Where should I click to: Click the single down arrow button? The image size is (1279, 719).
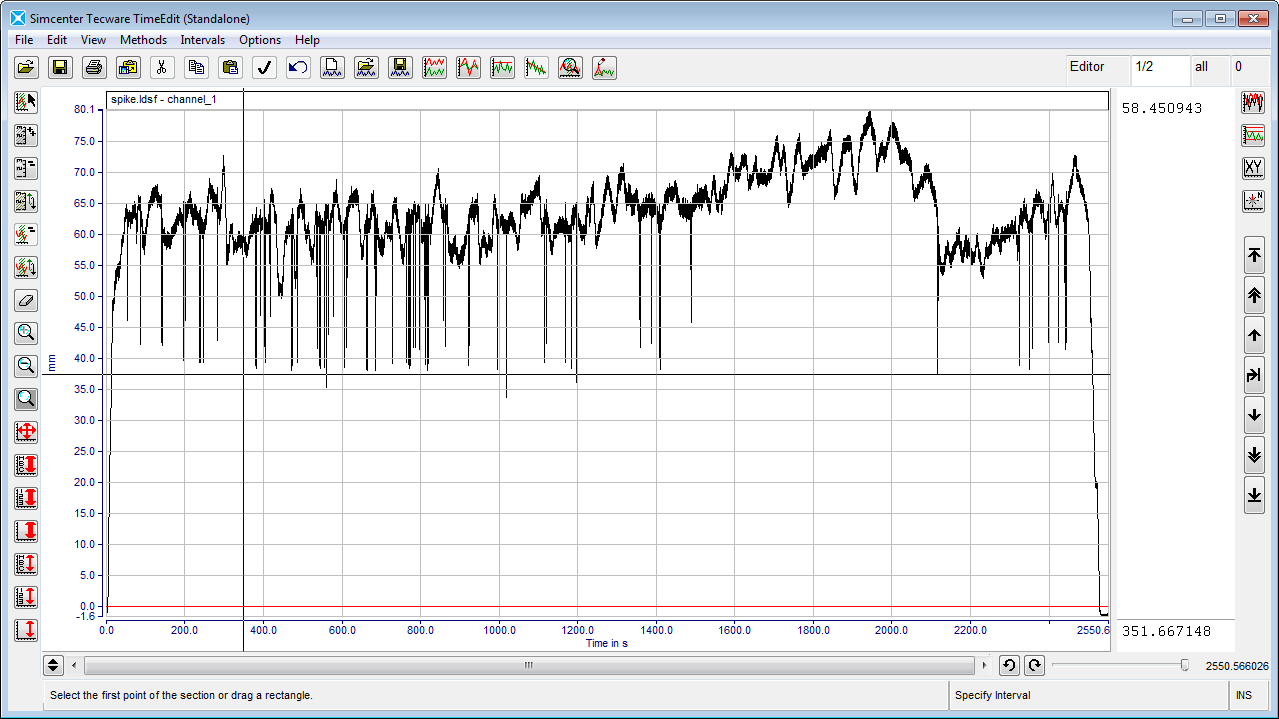1254,415
